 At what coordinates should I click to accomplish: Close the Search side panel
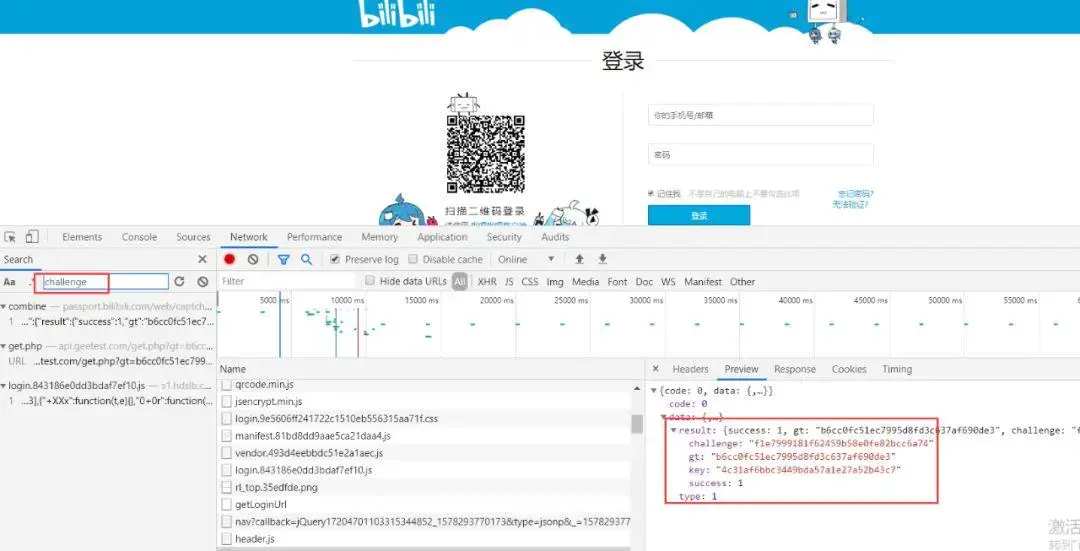202,260
